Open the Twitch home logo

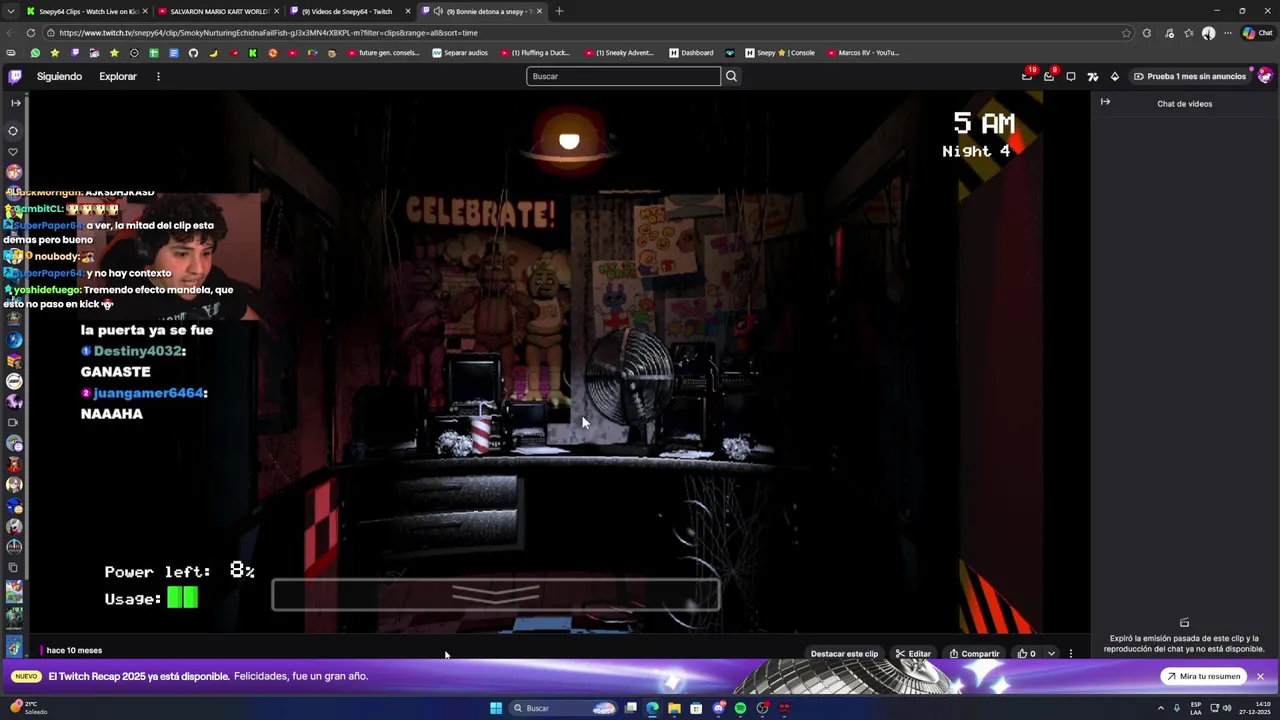[x=15, y=76]
